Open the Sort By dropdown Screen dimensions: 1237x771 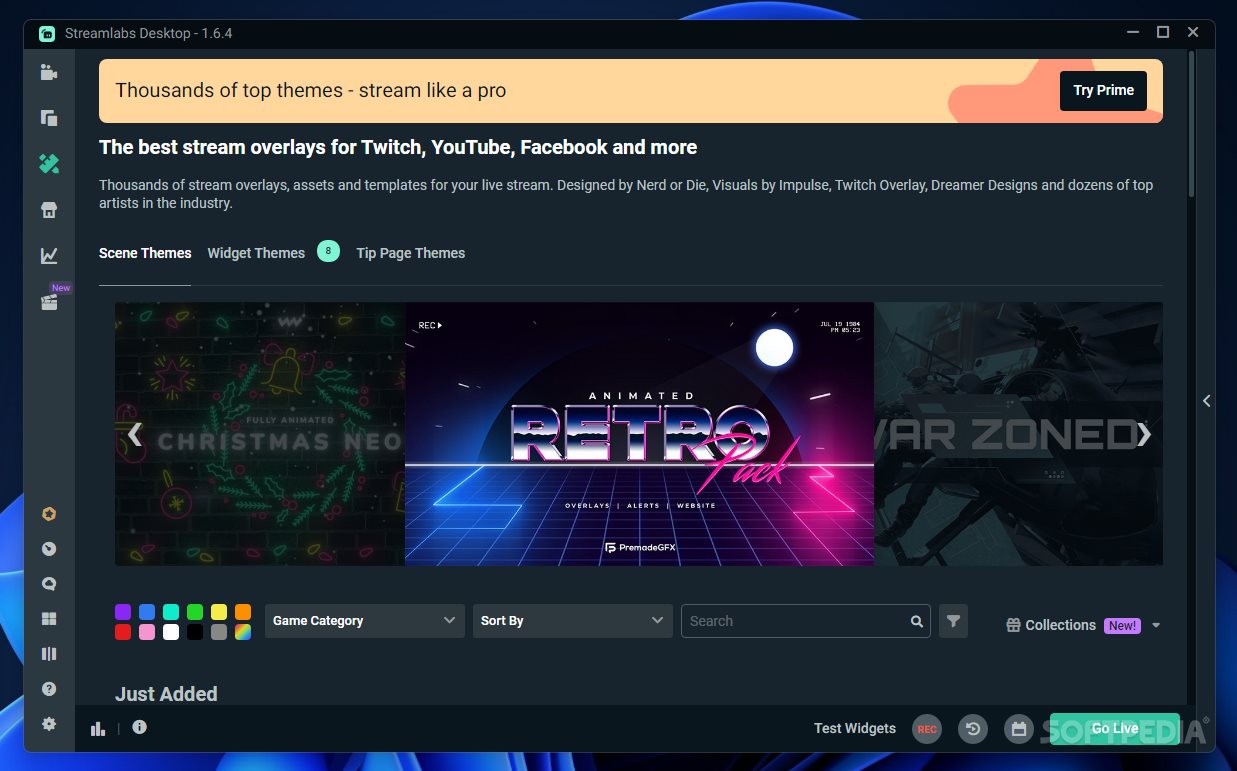[573, 621]
